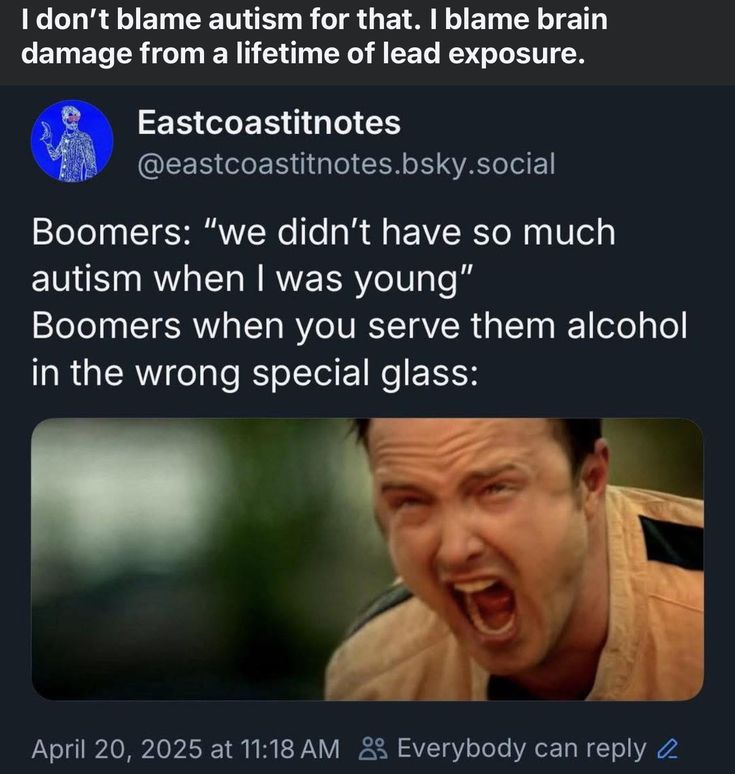Click the line "Boomers when you serve them alcohol"
This screenshot has height=774, width=735.
point(359,327)
